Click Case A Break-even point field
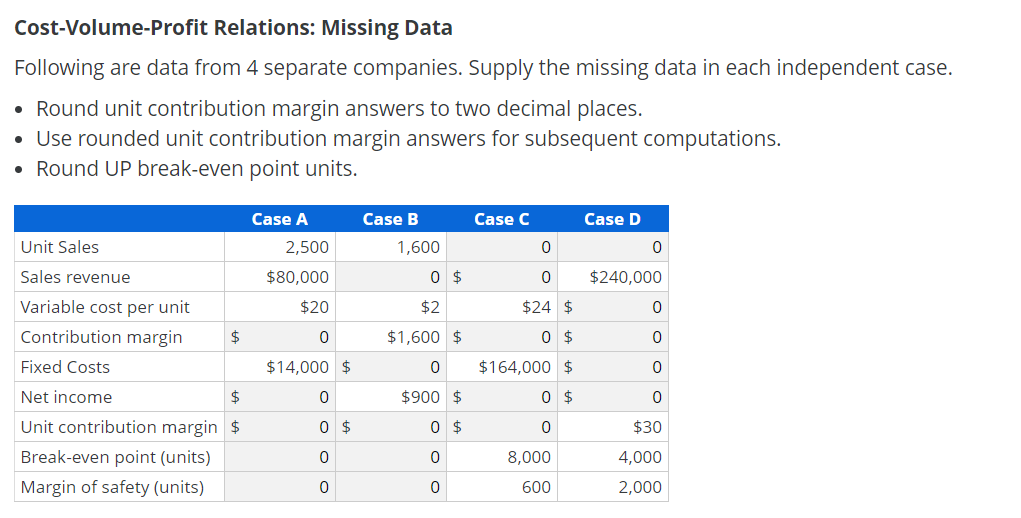The height and width of the screenshot is (518, 1021). click(280, 457)
